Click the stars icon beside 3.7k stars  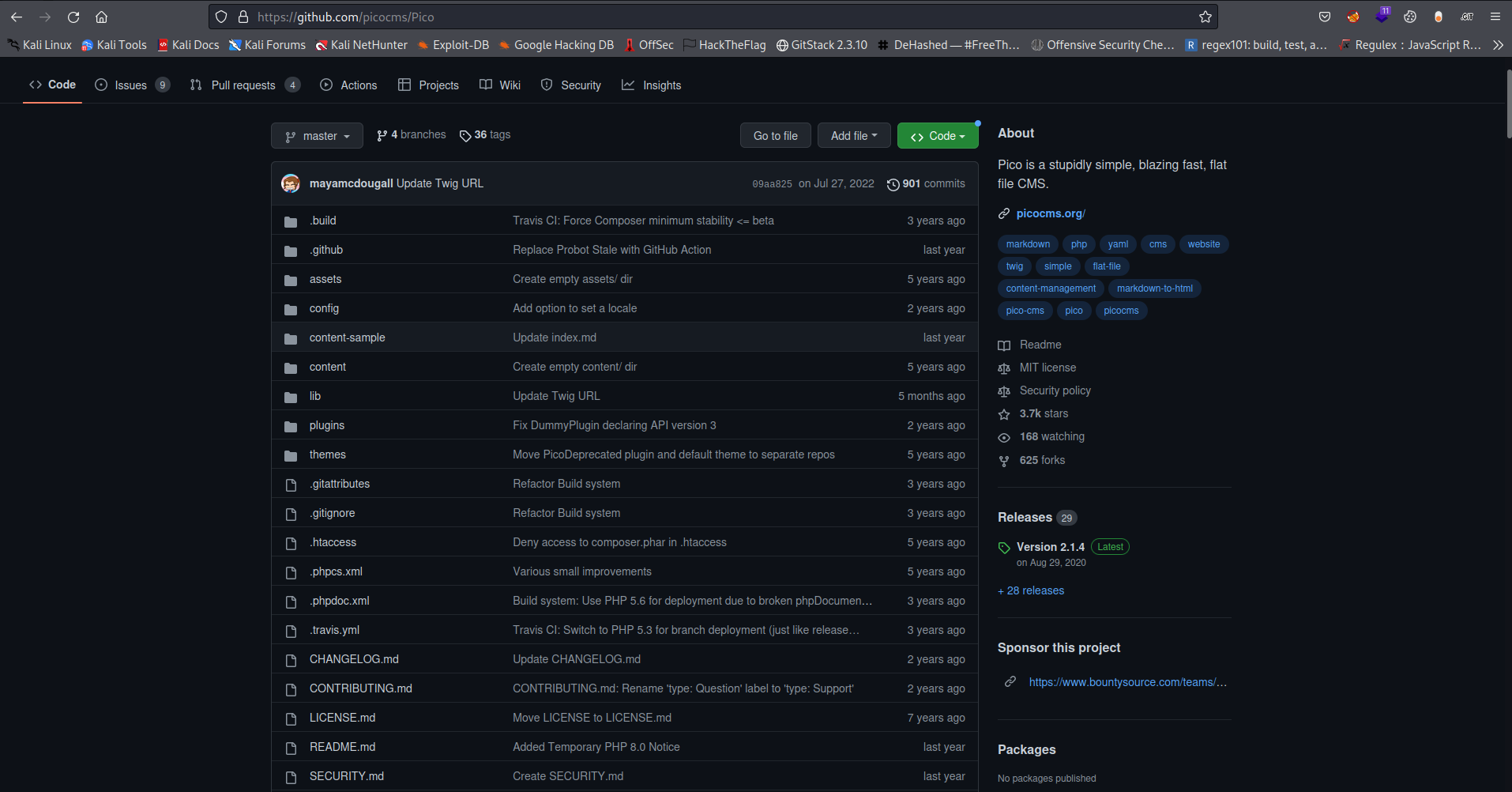coord(1004,414)
